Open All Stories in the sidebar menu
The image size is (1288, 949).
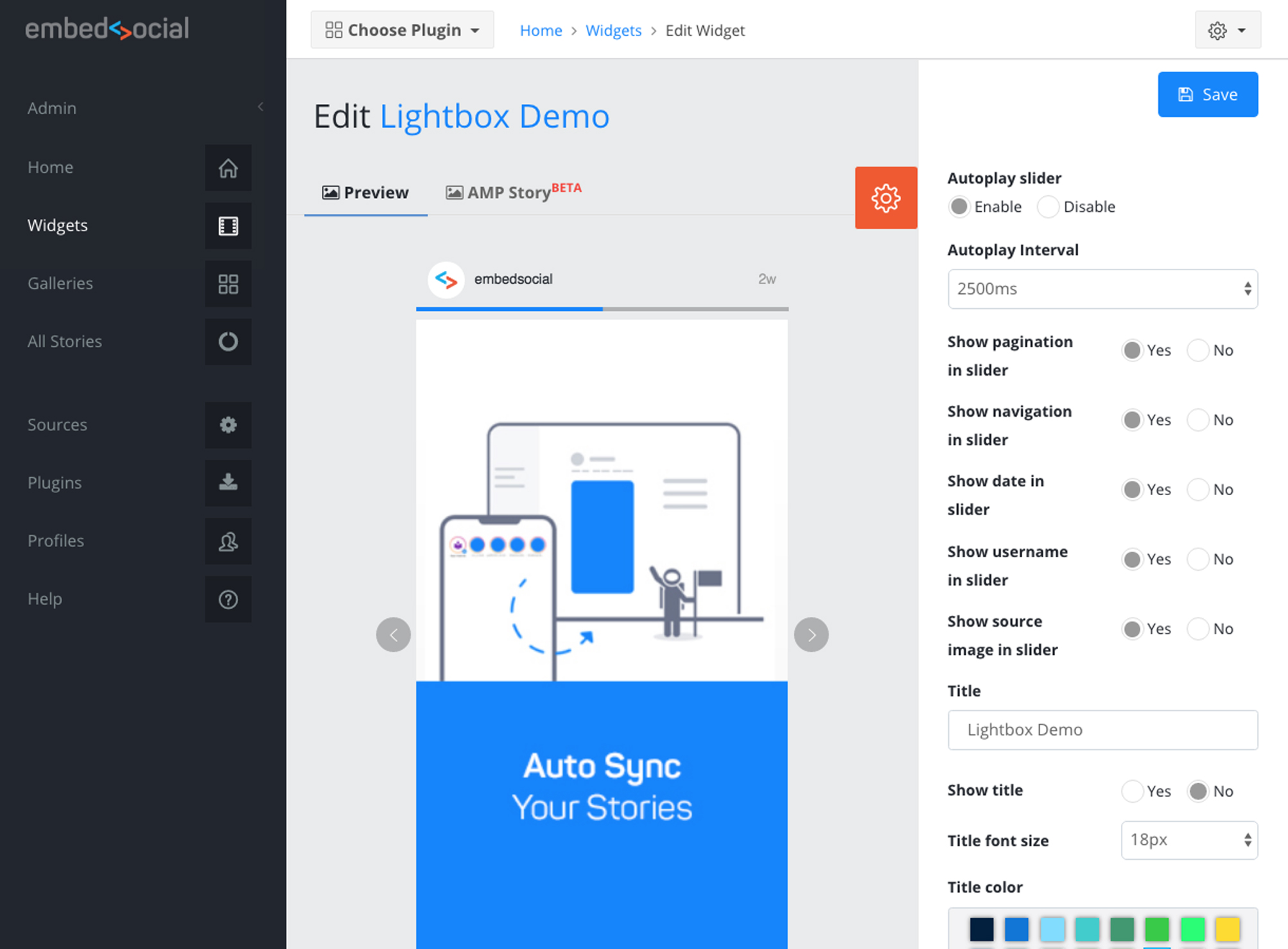tap(65, 342)
